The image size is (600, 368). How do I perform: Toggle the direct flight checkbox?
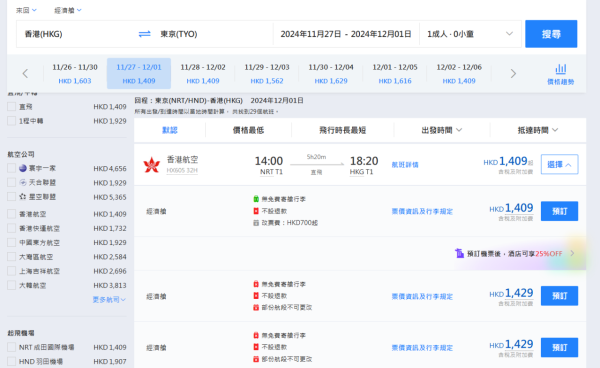click(x=11, y=107)
